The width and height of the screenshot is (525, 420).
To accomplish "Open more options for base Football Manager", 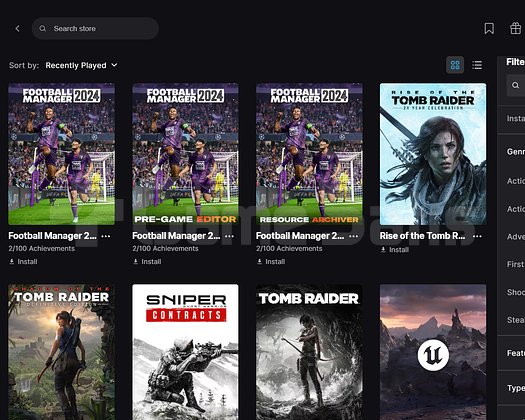I will (x=106, y=236).
